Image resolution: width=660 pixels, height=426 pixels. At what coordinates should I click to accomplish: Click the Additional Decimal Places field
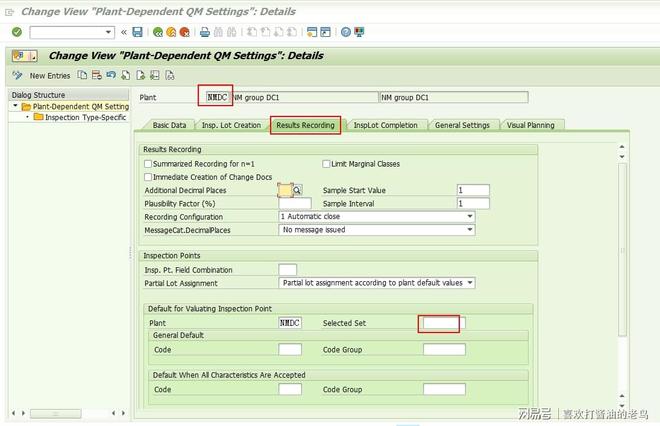pos(285,190)
